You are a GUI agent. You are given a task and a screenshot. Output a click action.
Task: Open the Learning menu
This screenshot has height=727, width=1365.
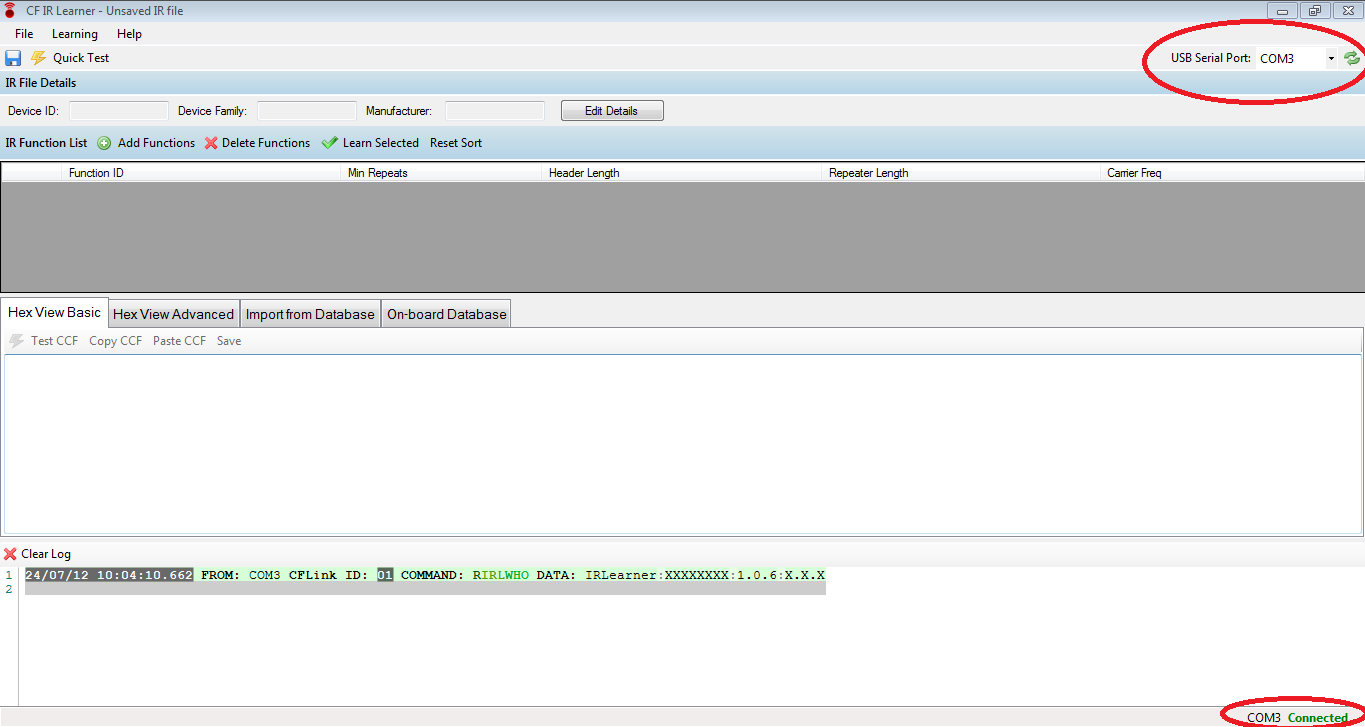[75, 34]
